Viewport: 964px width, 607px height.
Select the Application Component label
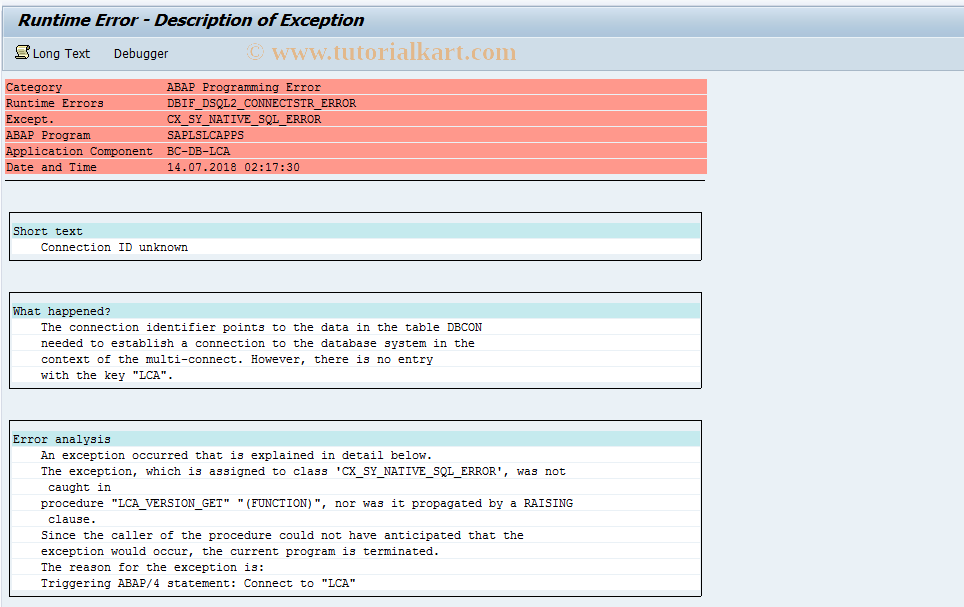coord(79,151)
